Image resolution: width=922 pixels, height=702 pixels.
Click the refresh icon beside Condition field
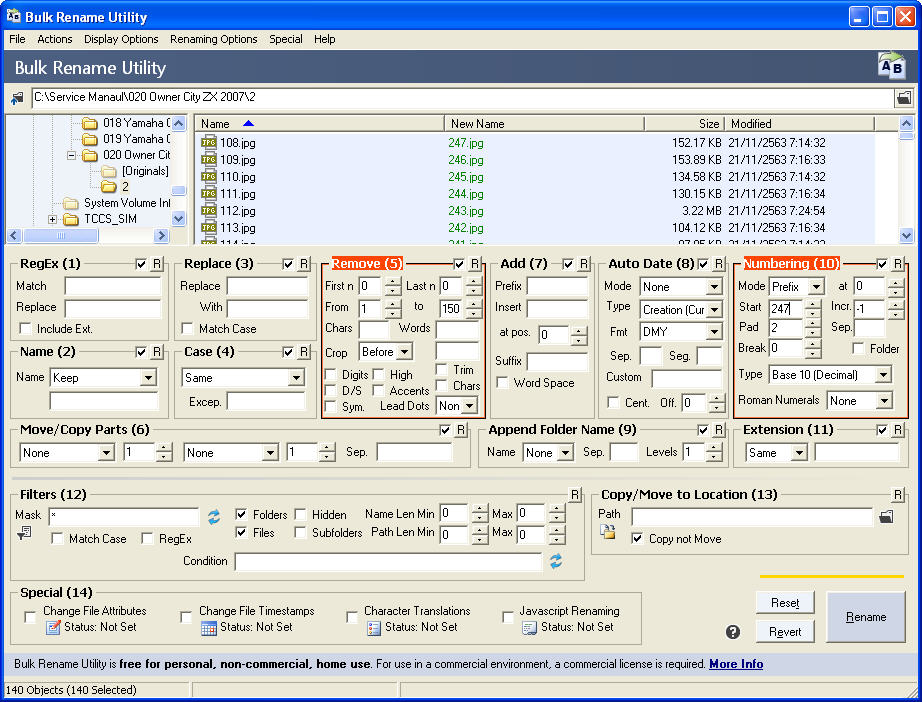coord(556,561)
